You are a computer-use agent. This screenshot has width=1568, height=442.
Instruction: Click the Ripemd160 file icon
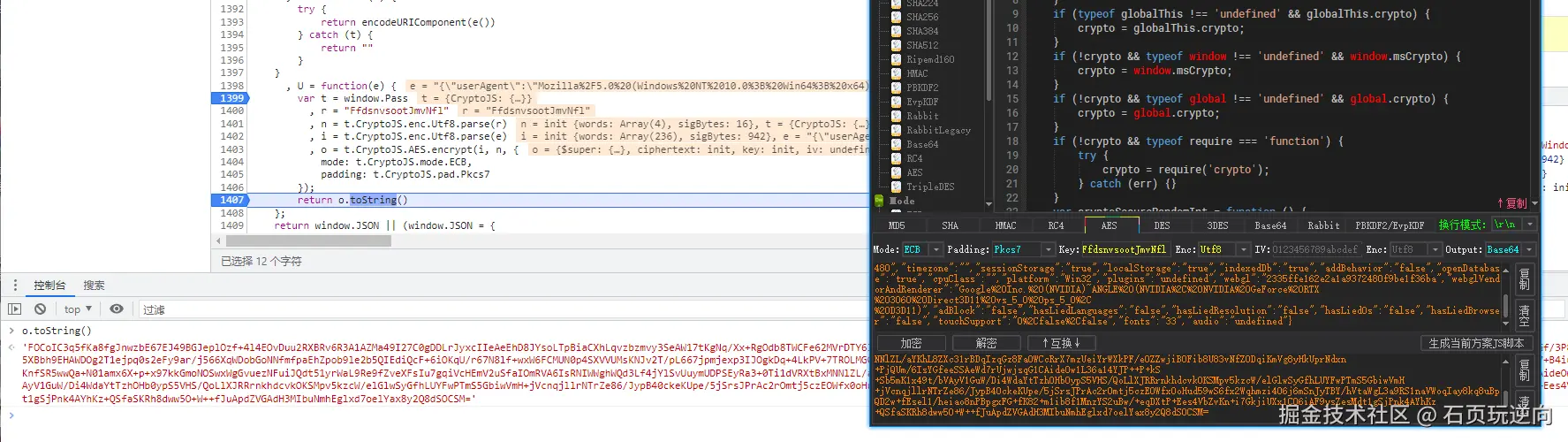(x=896, y=59)
